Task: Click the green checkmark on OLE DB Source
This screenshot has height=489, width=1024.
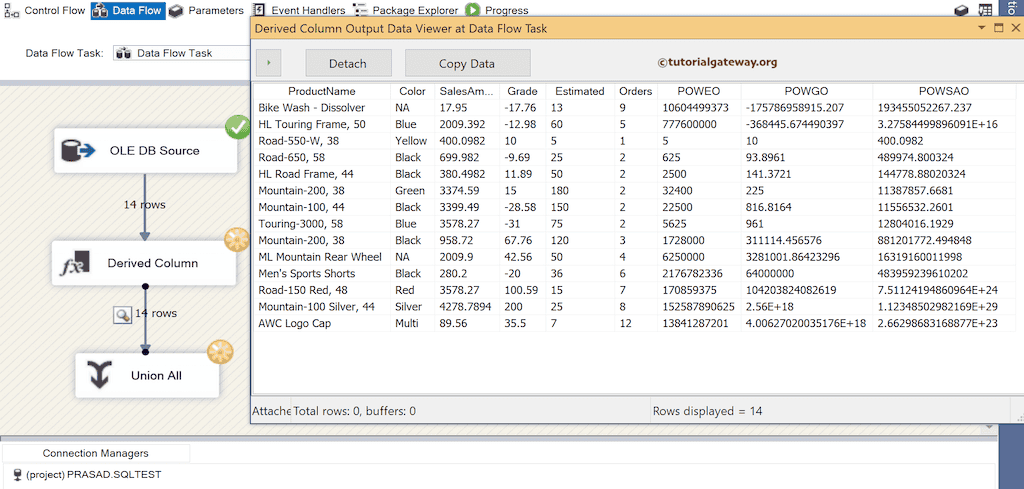Action: 237,127
